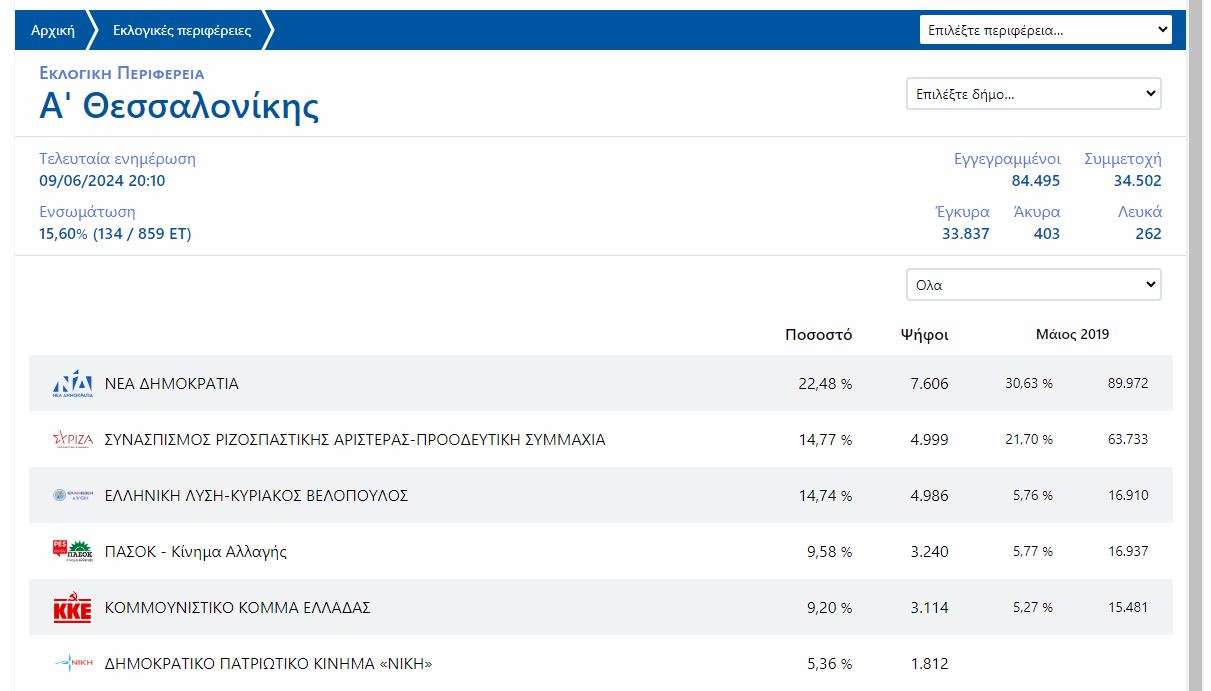Select ΣΥΝΑΣΠΙΣΜΟΣ ΡΙΖΟΣΠΑΣΤΙΚΗΣ ΑΡΙΣΤΕΡΑΣ party name
1211x691 pixels.
pyautogui.click(x=355, y=439)
